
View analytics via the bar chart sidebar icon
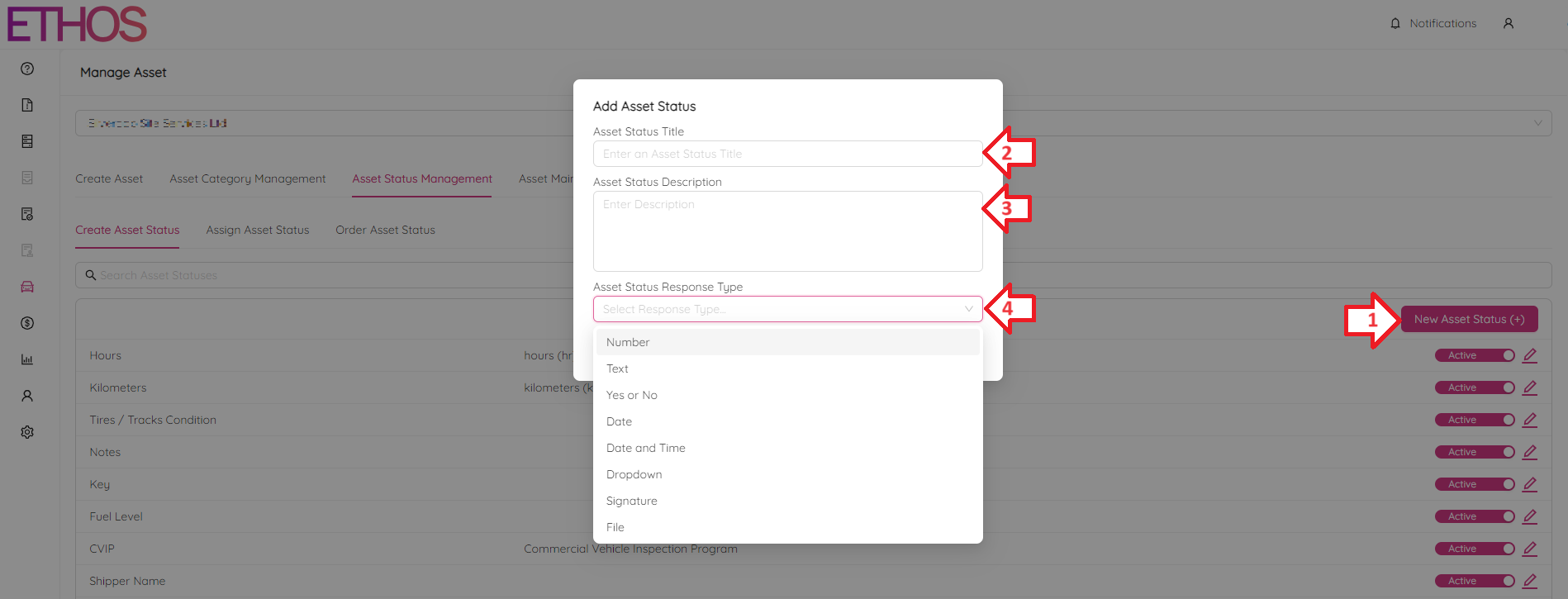click(27, 359)
